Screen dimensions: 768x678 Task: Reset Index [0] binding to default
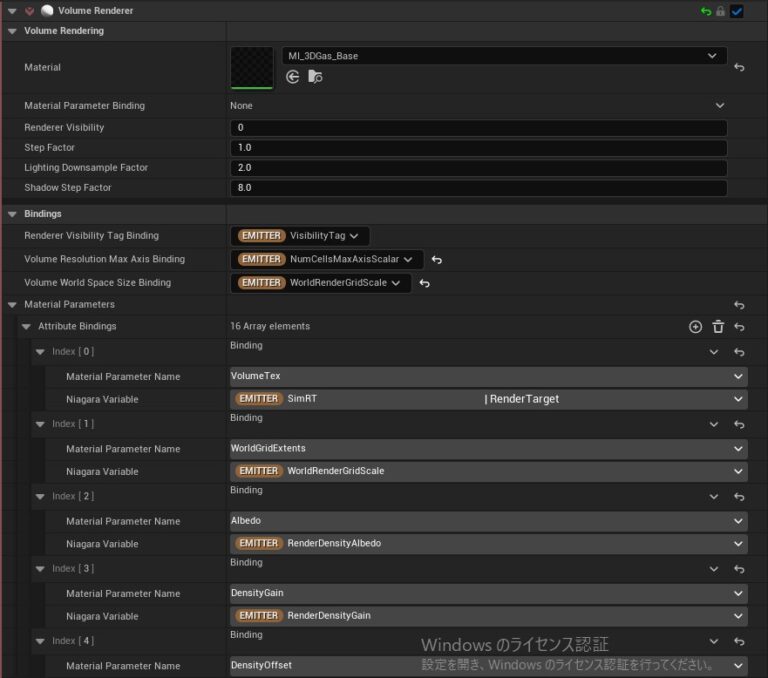(739, 352)
